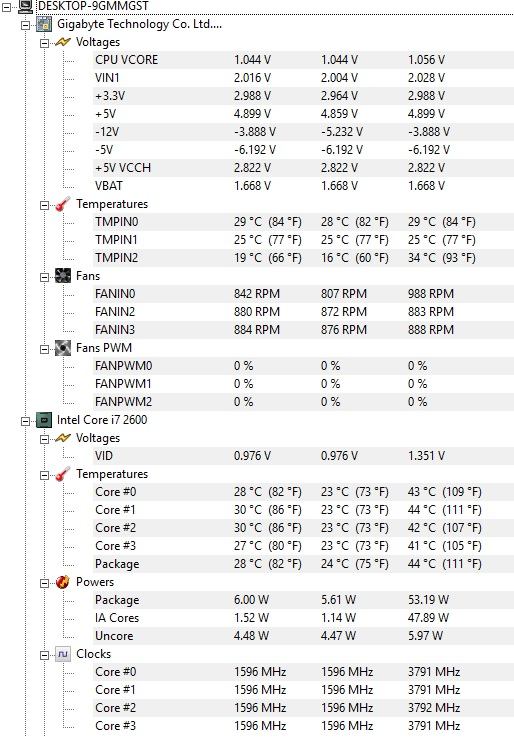514x737 pixels.
Task: Collapse the Powers section
Action: click(44, 583)
